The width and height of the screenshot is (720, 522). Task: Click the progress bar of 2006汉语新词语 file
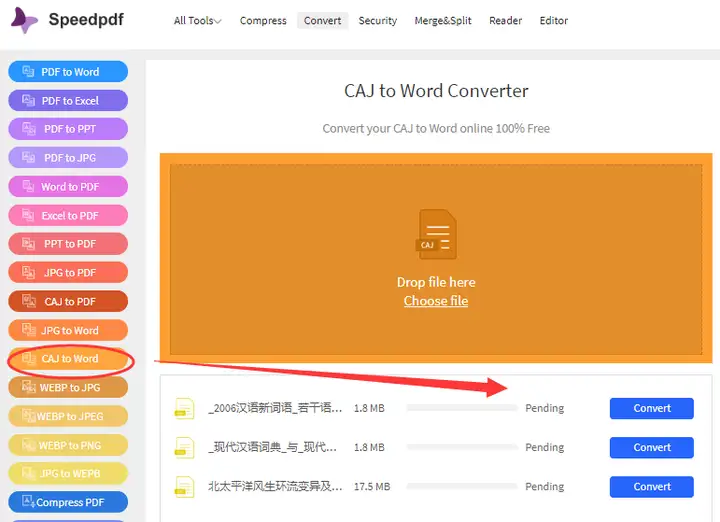tap(461, 408)
